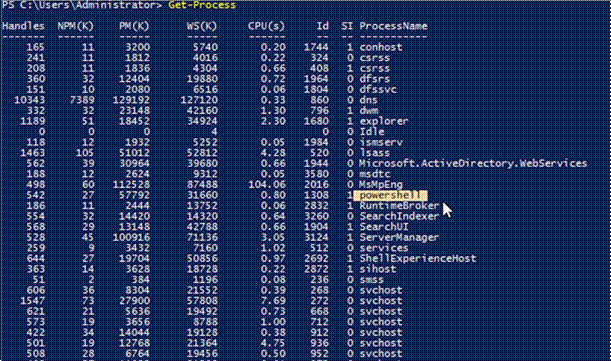This screenshot has height=361, width=611.
Task: Click the Id value 1308
Action: [x=316, y=195]
